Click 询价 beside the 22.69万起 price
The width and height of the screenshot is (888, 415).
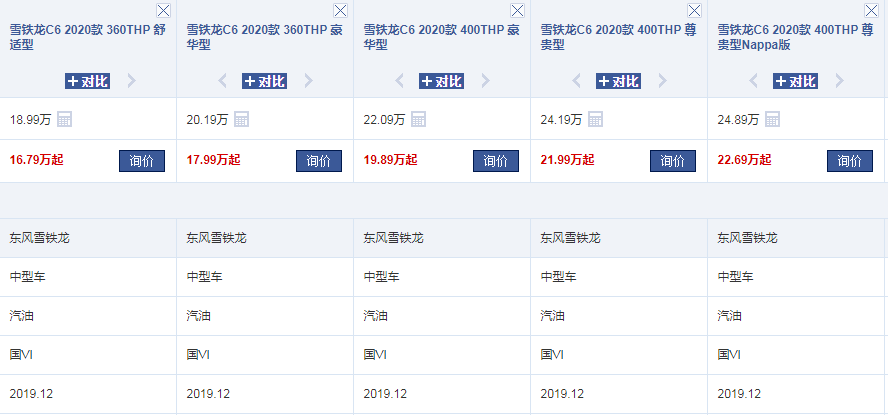tap(850, 161)
